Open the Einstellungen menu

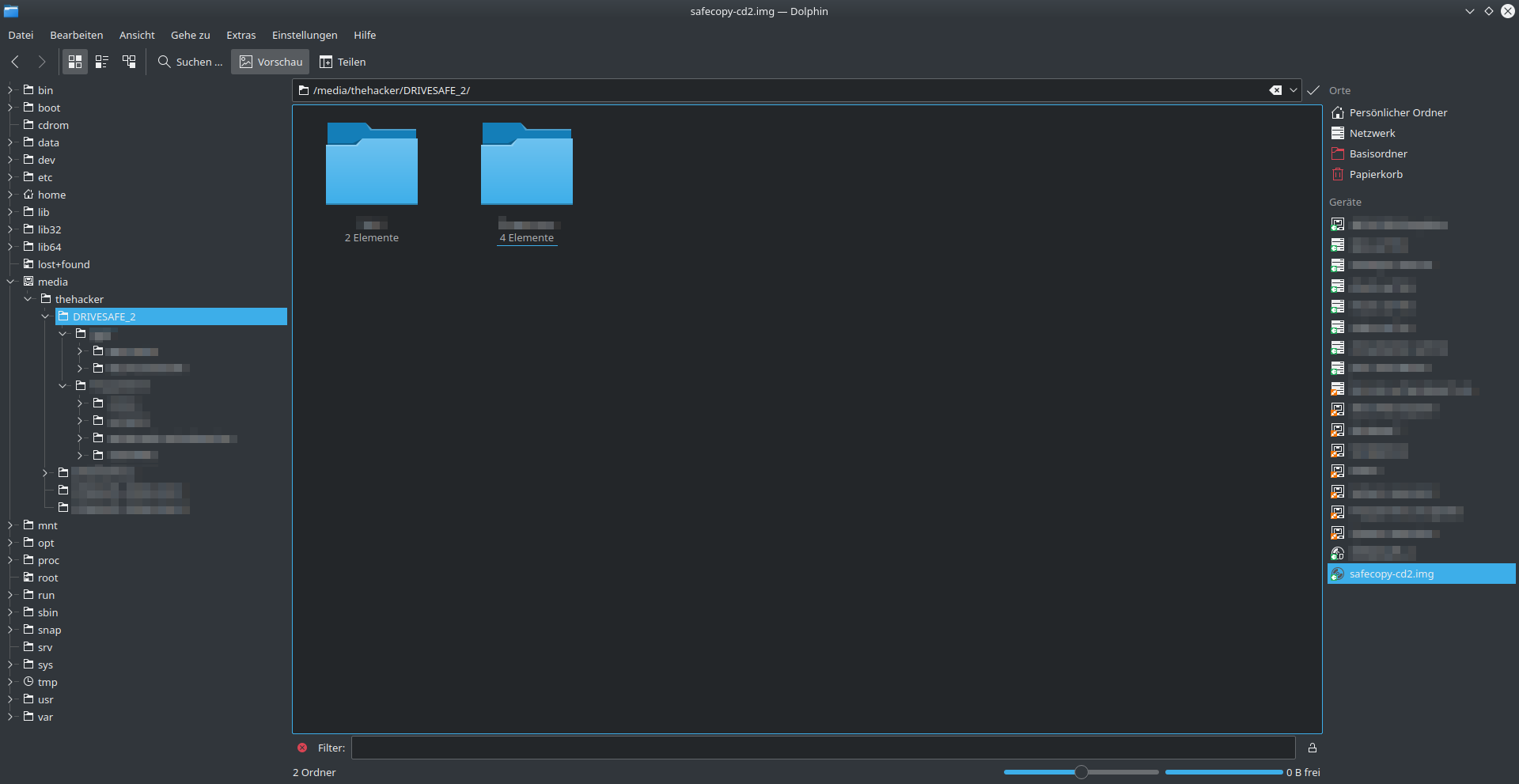pyautogui.click(x=305, y=35)
